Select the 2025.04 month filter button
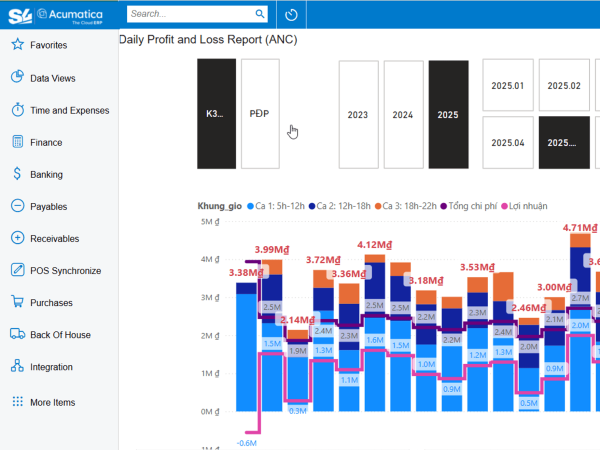Image resolution: width=600 pixels, height=450 pixels. 508,142
